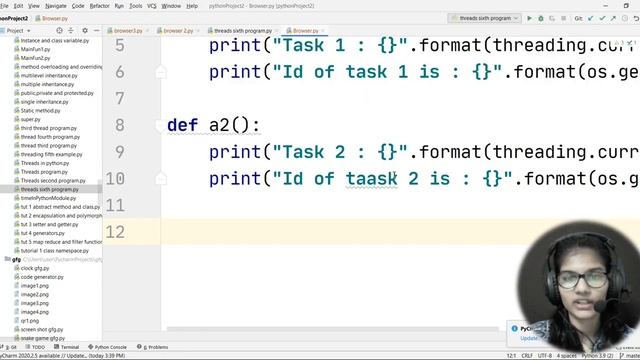Hide the Project tool window

(96, 31)
